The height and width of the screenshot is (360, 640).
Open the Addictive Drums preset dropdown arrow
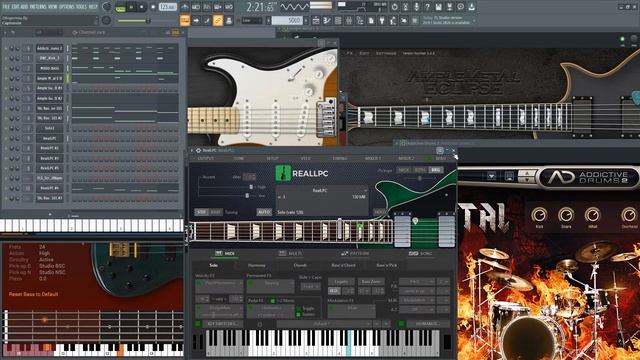click(x=491, y=176)
